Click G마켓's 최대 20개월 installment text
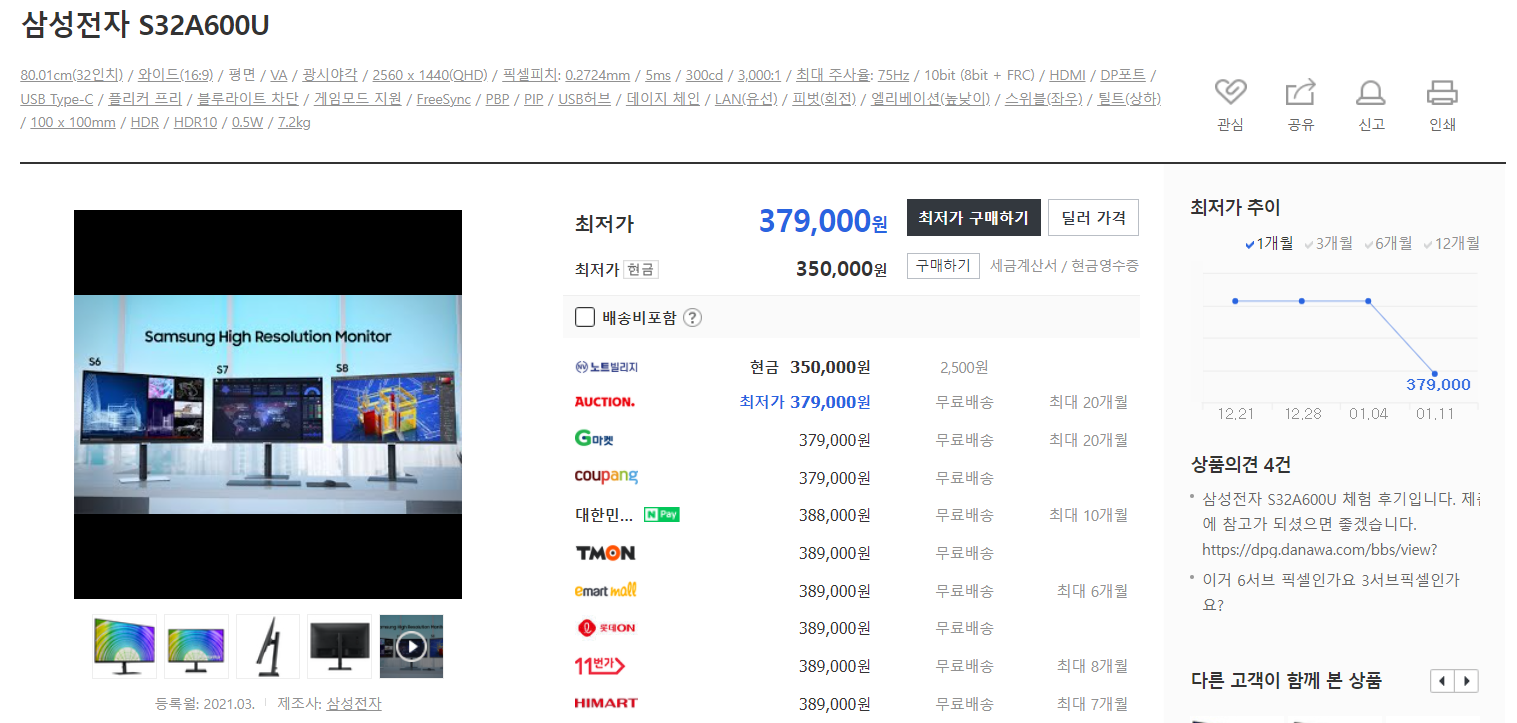The height and width of the screenshot is (723, 1517). (1088, 440)
